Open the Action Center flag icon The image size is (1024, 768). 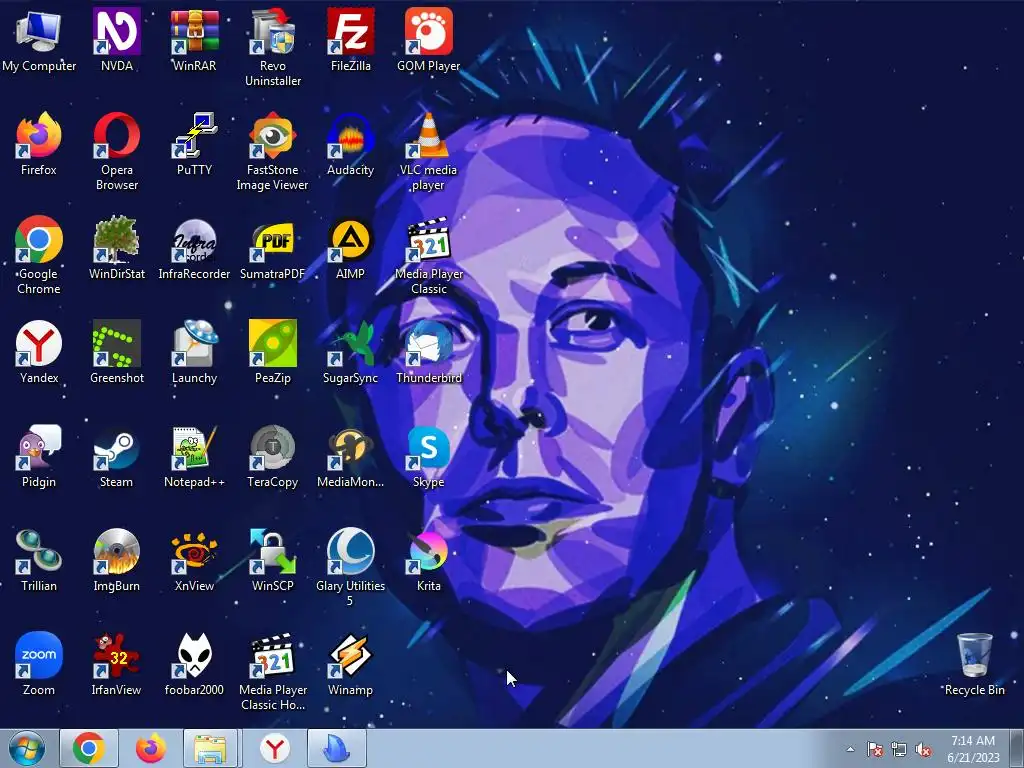pyautogui.click(x=875, y=749)
